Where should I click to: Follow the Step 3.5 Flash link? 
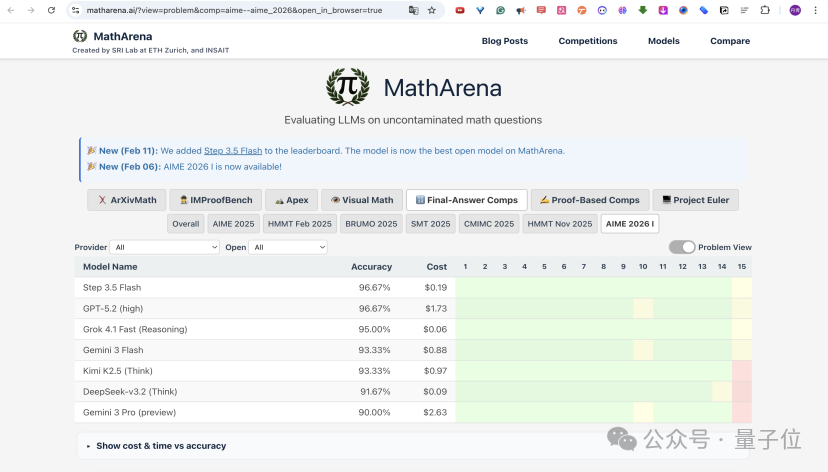[x=233, y=150]
